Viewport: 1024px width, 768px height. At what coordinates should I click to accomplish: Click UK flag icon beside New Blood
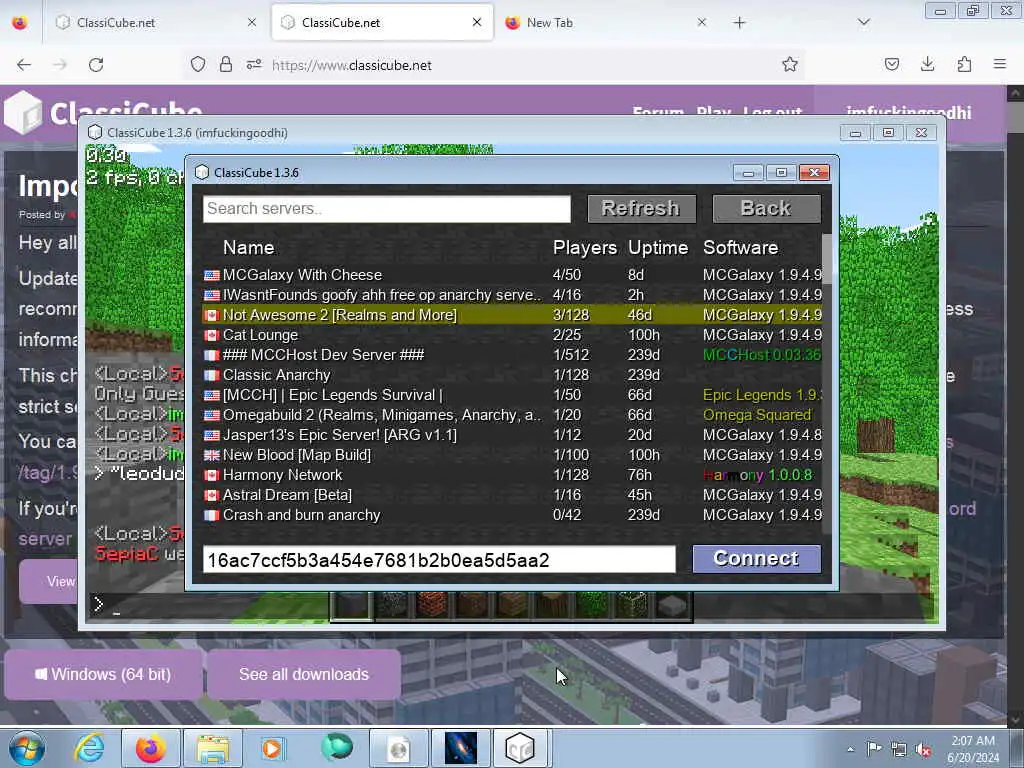[x=212, y=456]
